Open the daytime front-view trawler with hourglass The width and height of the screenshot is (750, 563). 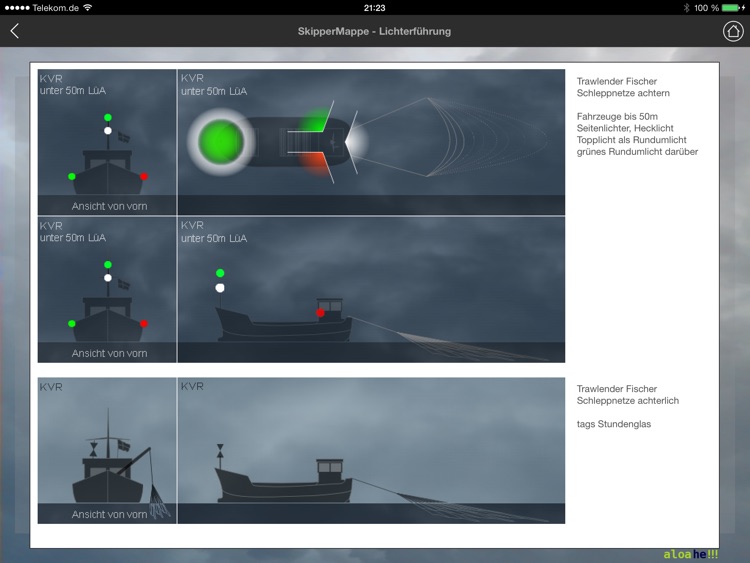click(x=107, y=451)
